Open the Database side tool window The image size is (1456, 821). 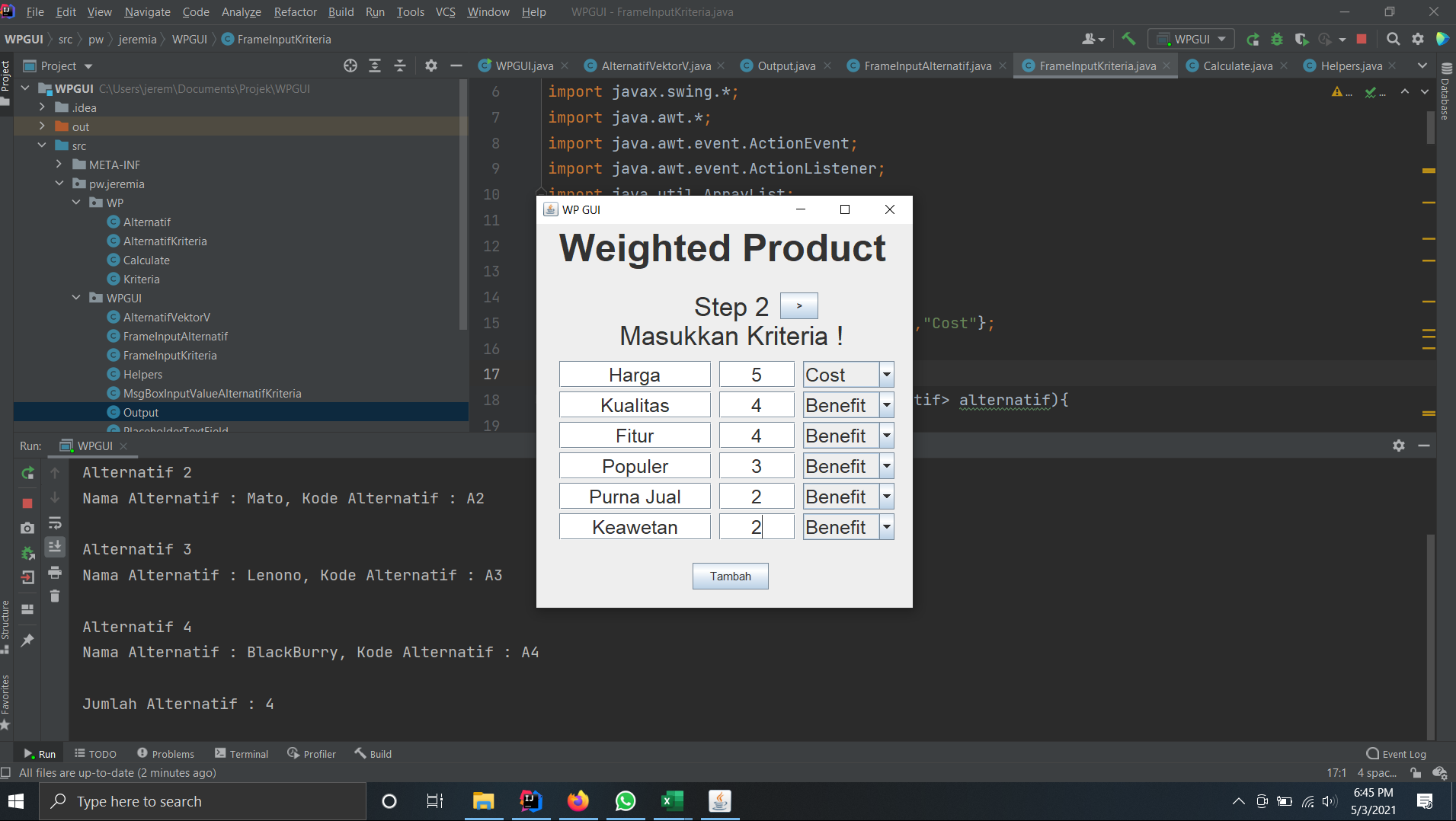[1445, 91]
